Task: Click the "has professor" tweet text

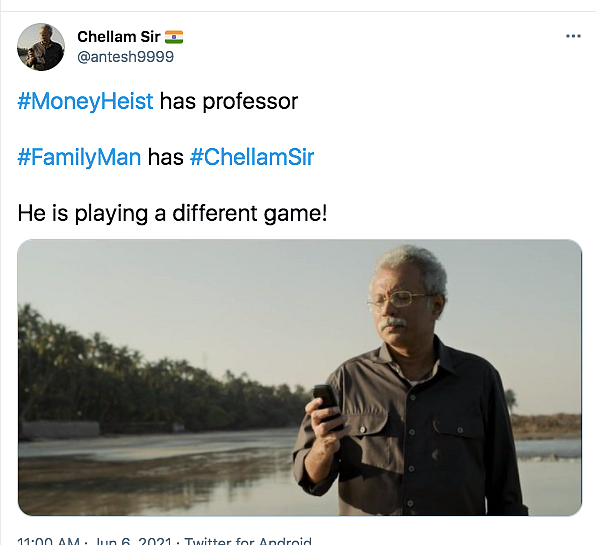Action: [x=228, y=101]
